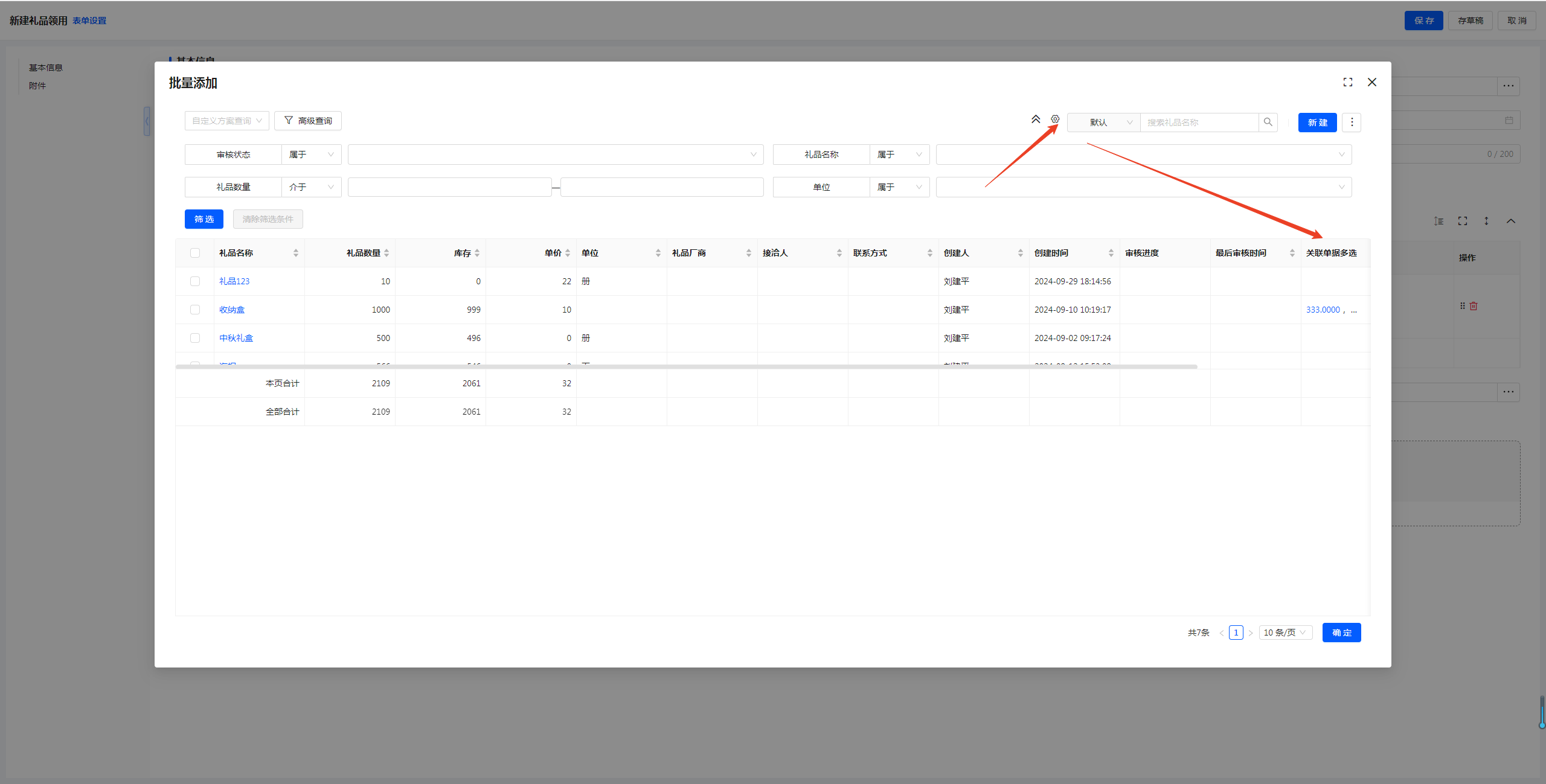Image resolution: width=1546 pixels, height=784 pixels.
Task: Sort by gift manufacturer column
Action: coord(749,253)
